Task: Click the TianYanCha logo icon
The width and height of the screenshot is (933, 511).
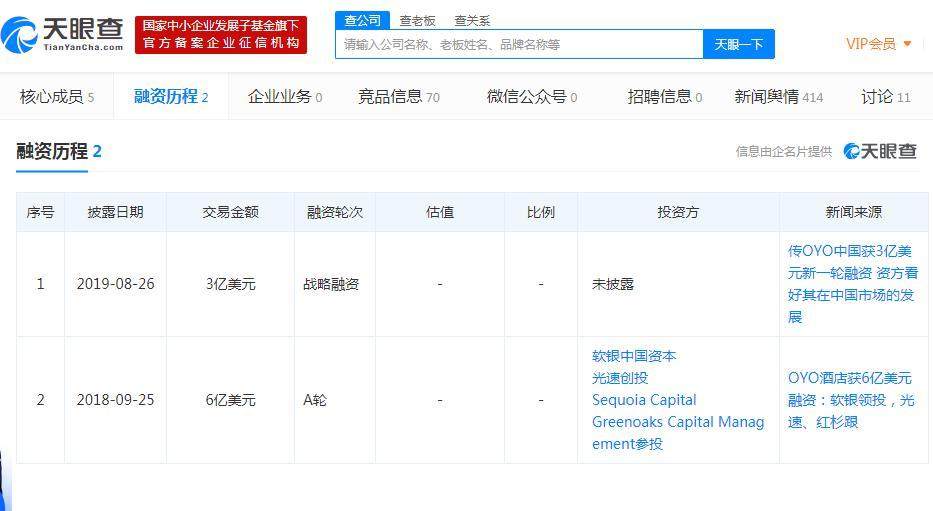Action: point(20,35)
